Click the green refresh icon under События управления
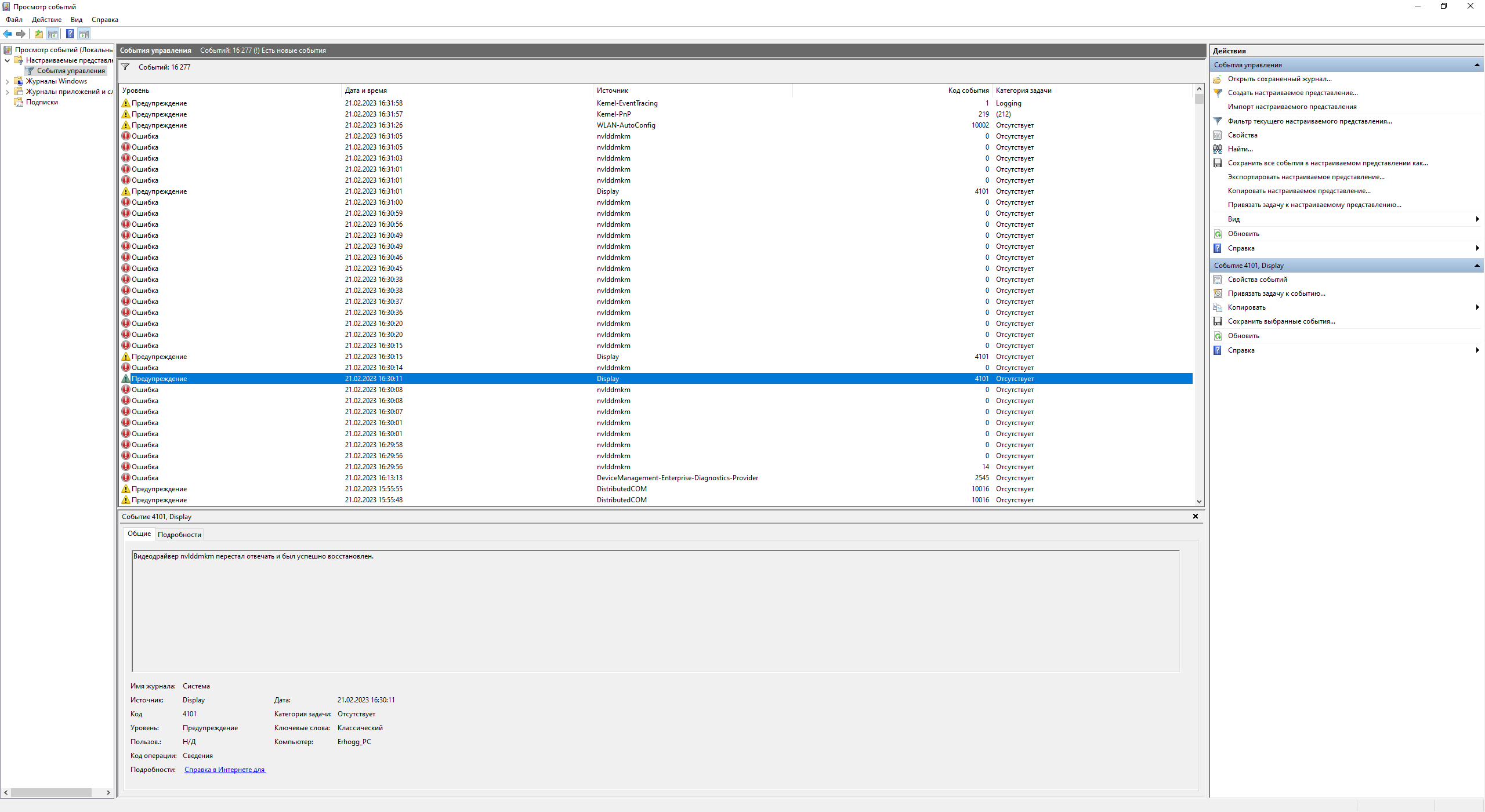Viewport: 1485px width, 812px height. coord(1218,234)
